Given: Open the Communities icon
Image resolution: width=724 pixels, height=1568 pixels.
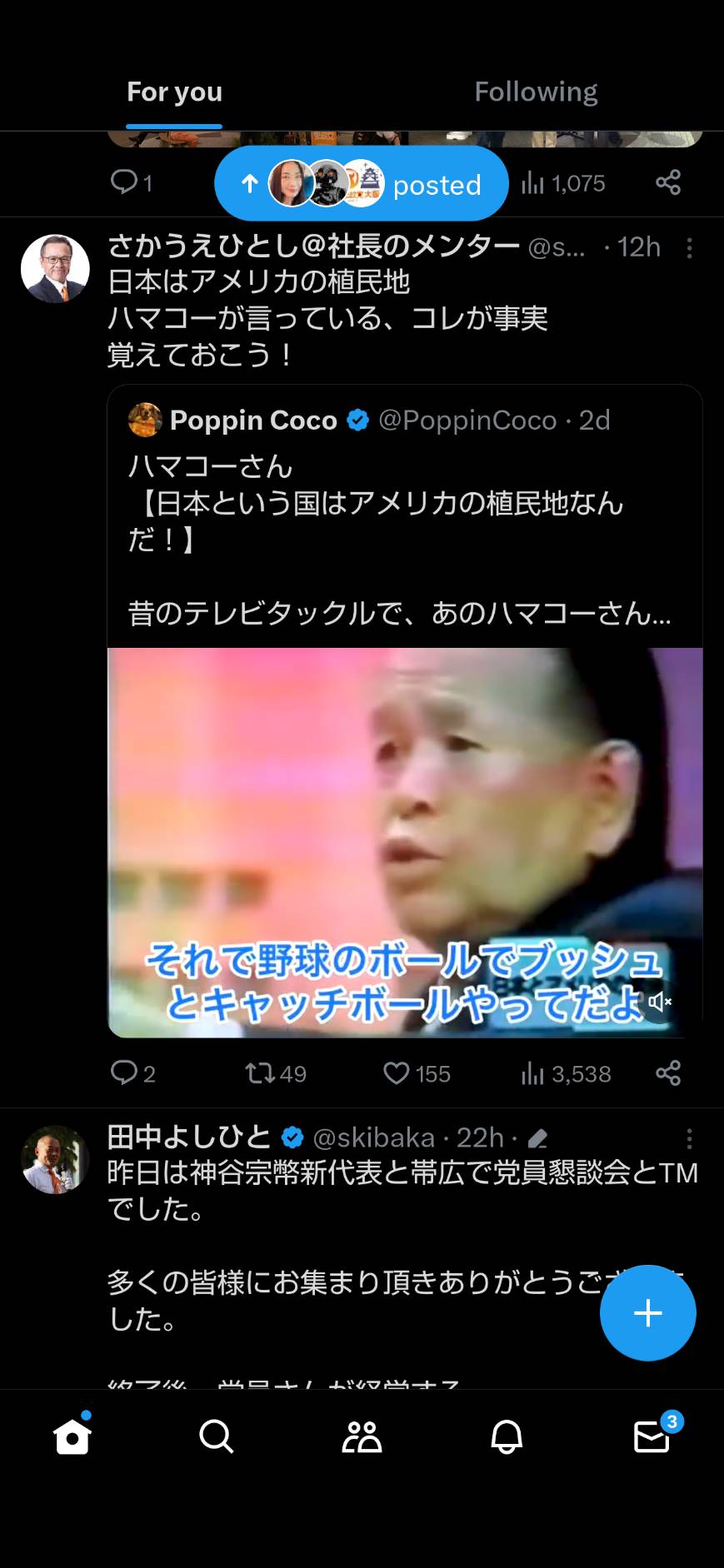Looking at the screenshot, I should click(362, 1436).
